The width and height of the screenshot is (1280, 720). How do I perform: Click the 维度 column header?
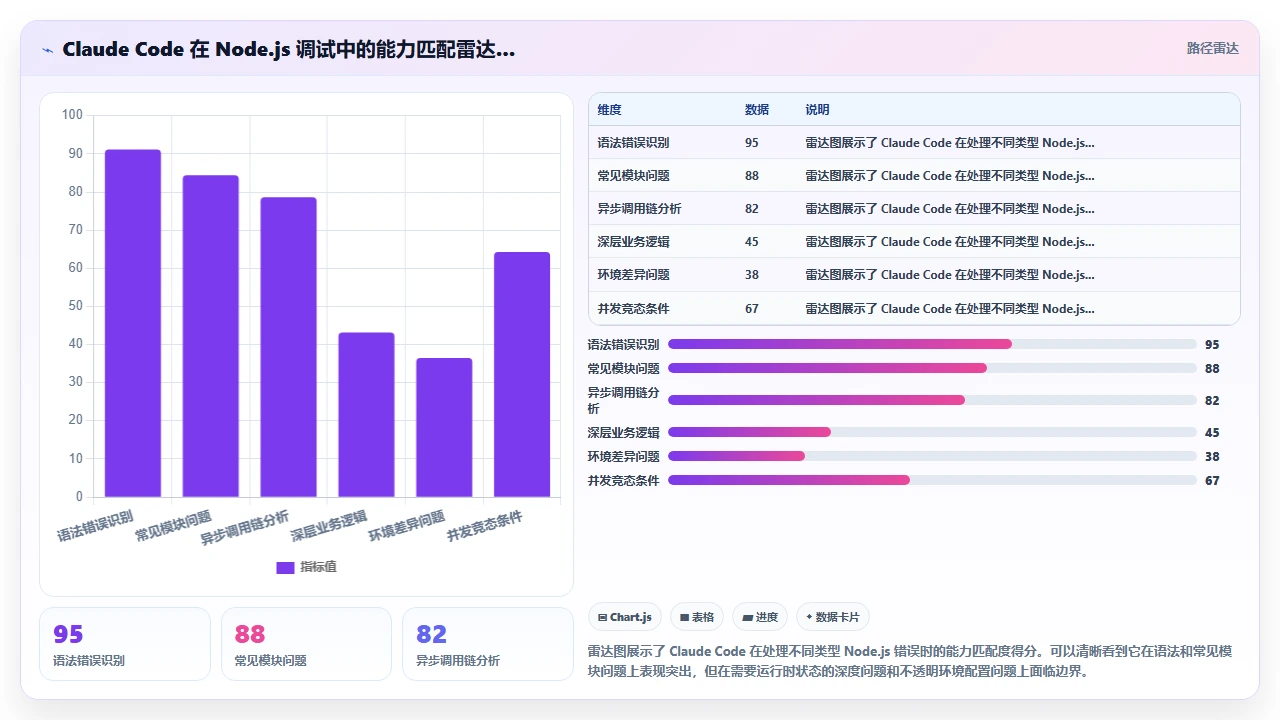point(609,110)
